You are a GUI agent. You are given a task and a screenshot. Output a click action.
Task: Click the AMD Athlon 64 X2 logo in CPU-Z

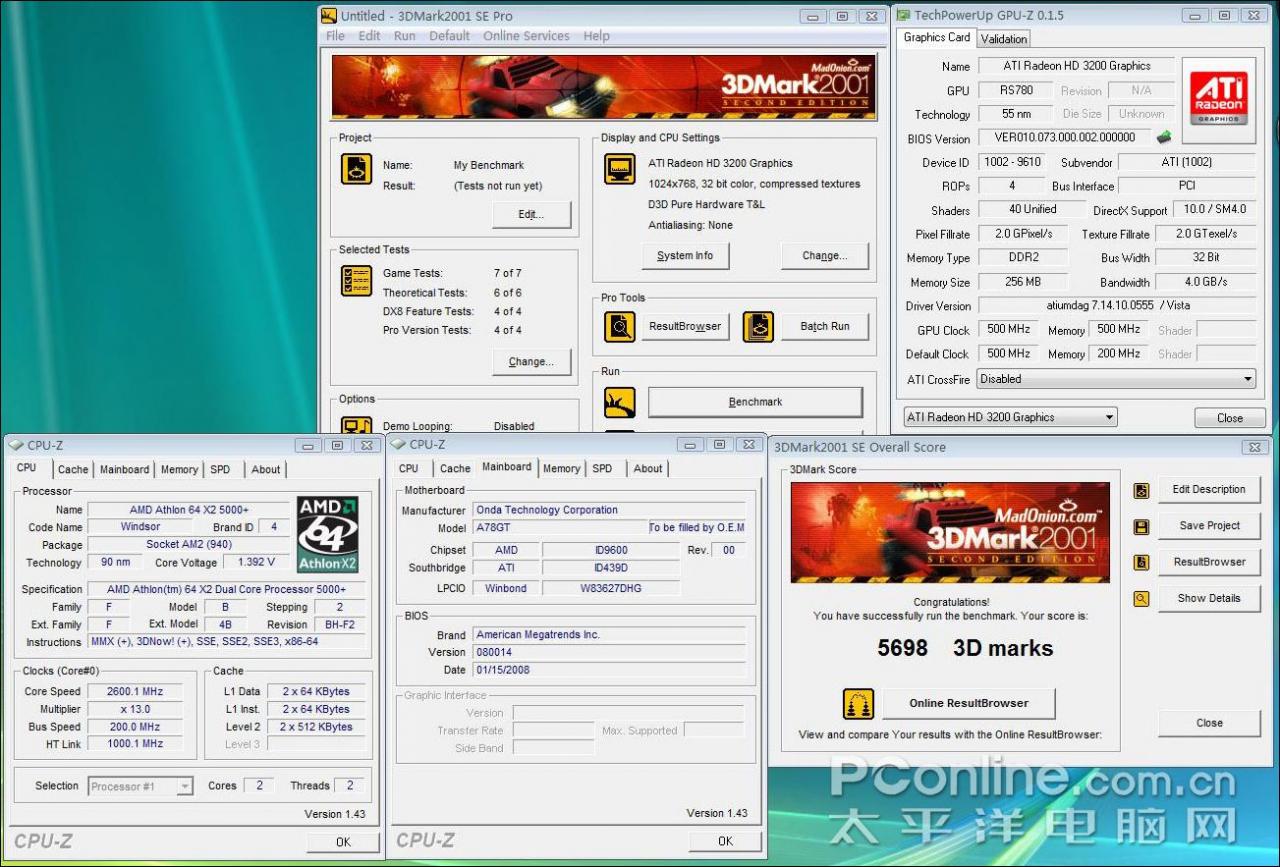(x=328, y=535)
